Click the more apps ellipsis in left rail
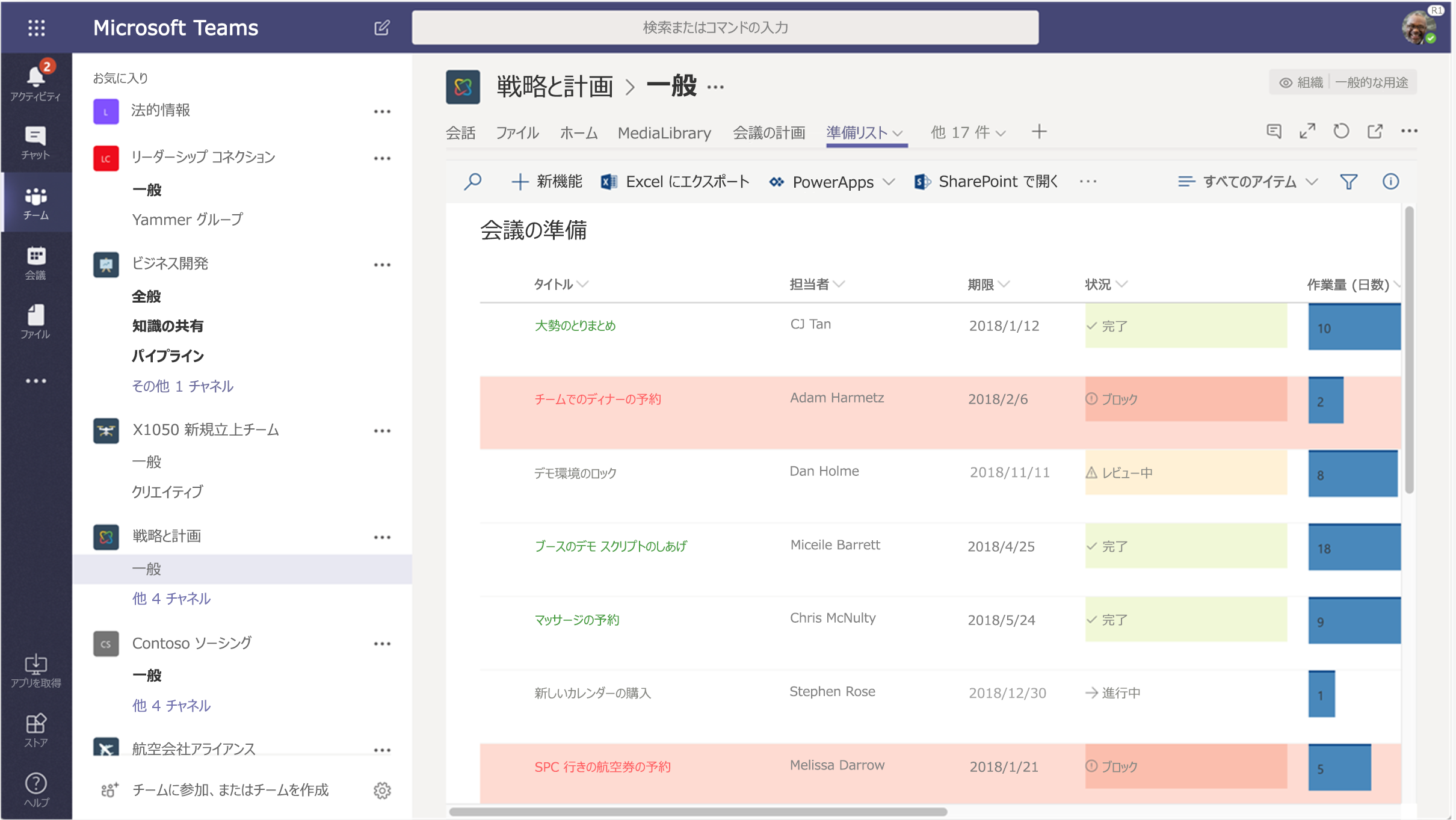This screenshot has height=820, width=1456. click(36, 381)
